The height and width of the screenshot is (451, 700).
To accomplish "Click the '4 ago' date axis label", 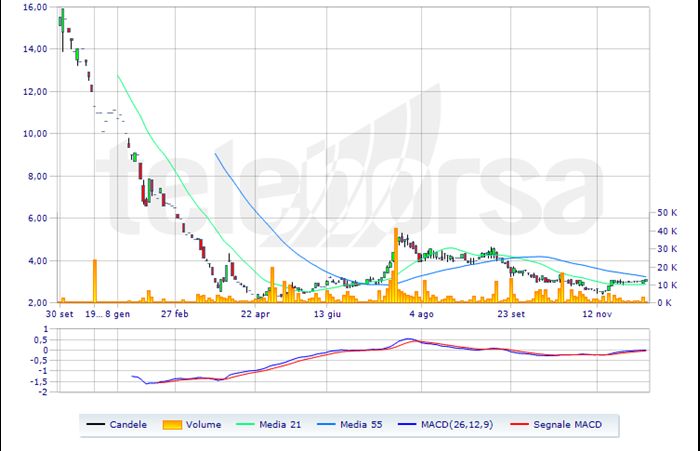I will (421, 313).
